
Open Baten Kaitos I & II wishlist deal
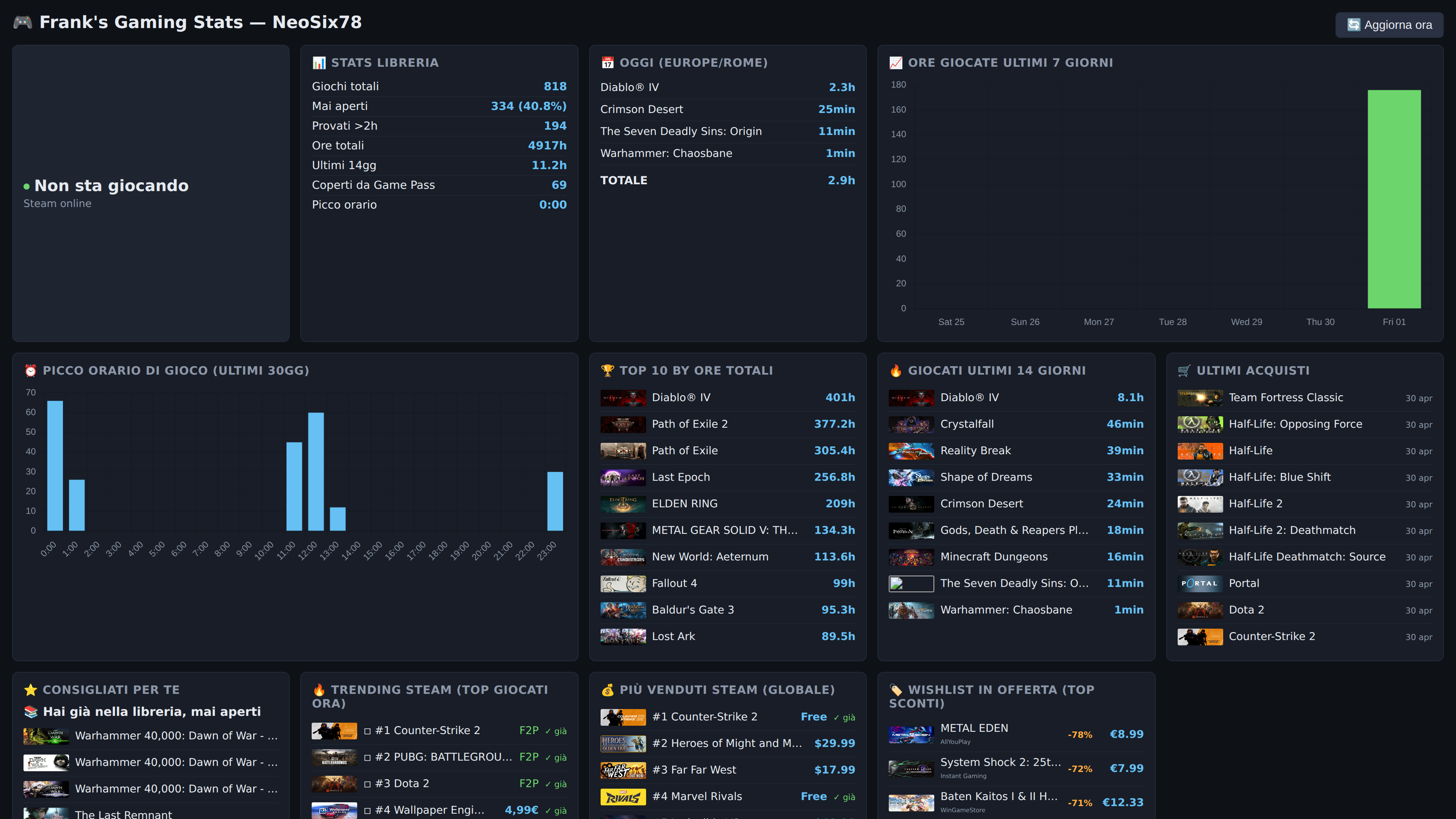pos(1016,803)
